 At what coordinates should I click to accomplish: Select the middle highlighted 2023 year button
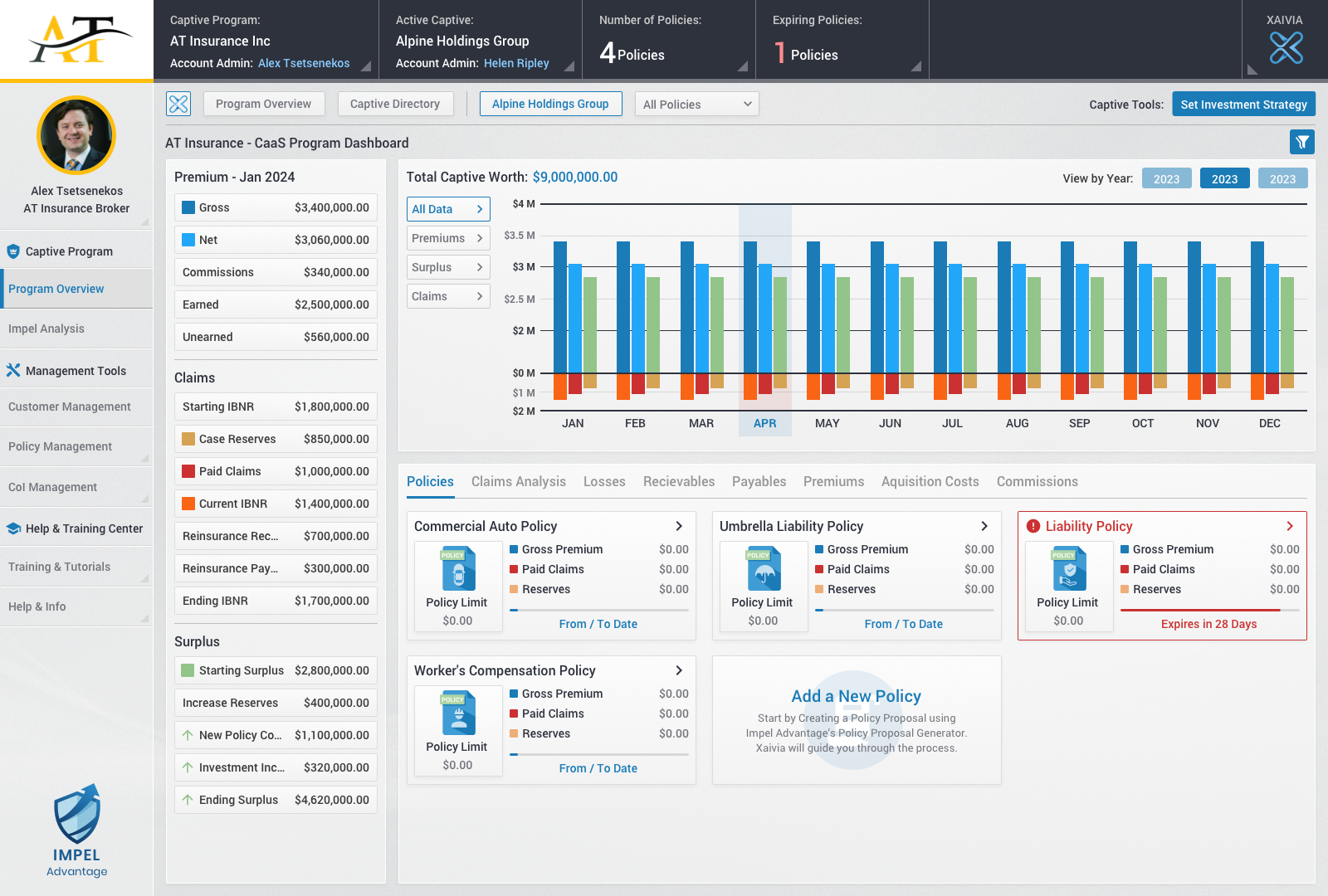pos(1224,178)
